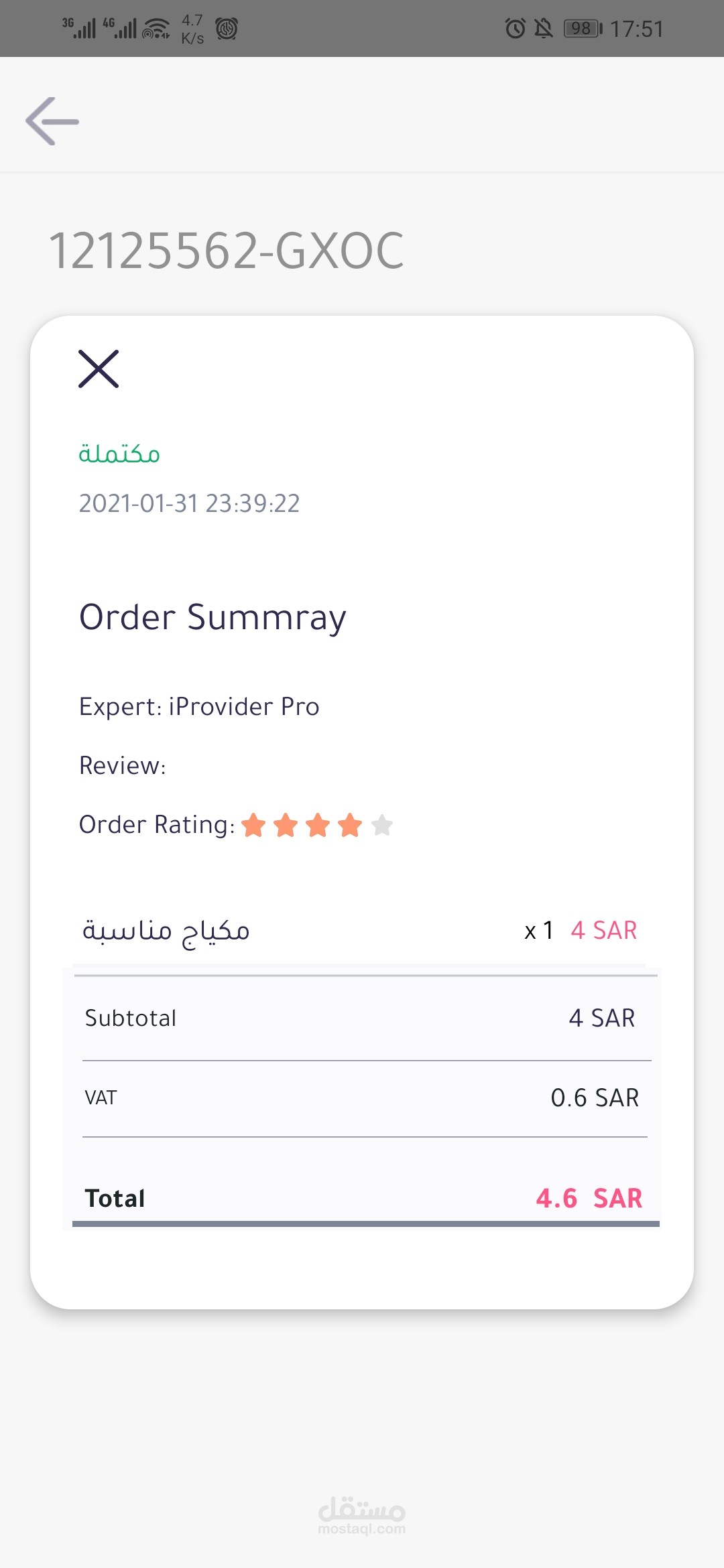Click the fourth rating star

point(350,825)
